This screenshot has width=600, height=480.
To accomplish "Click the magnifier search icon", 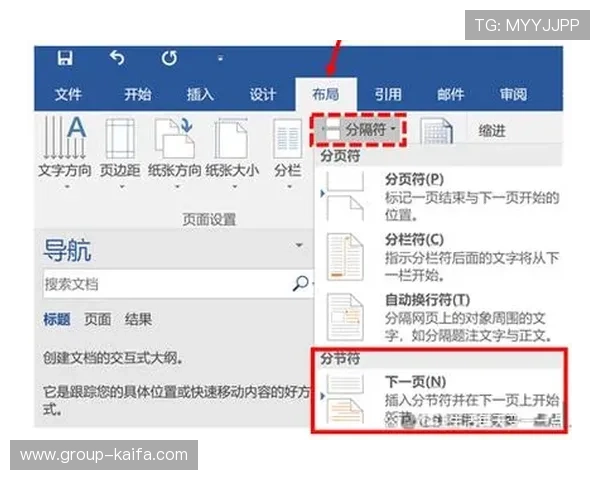I will click(300, 283).
